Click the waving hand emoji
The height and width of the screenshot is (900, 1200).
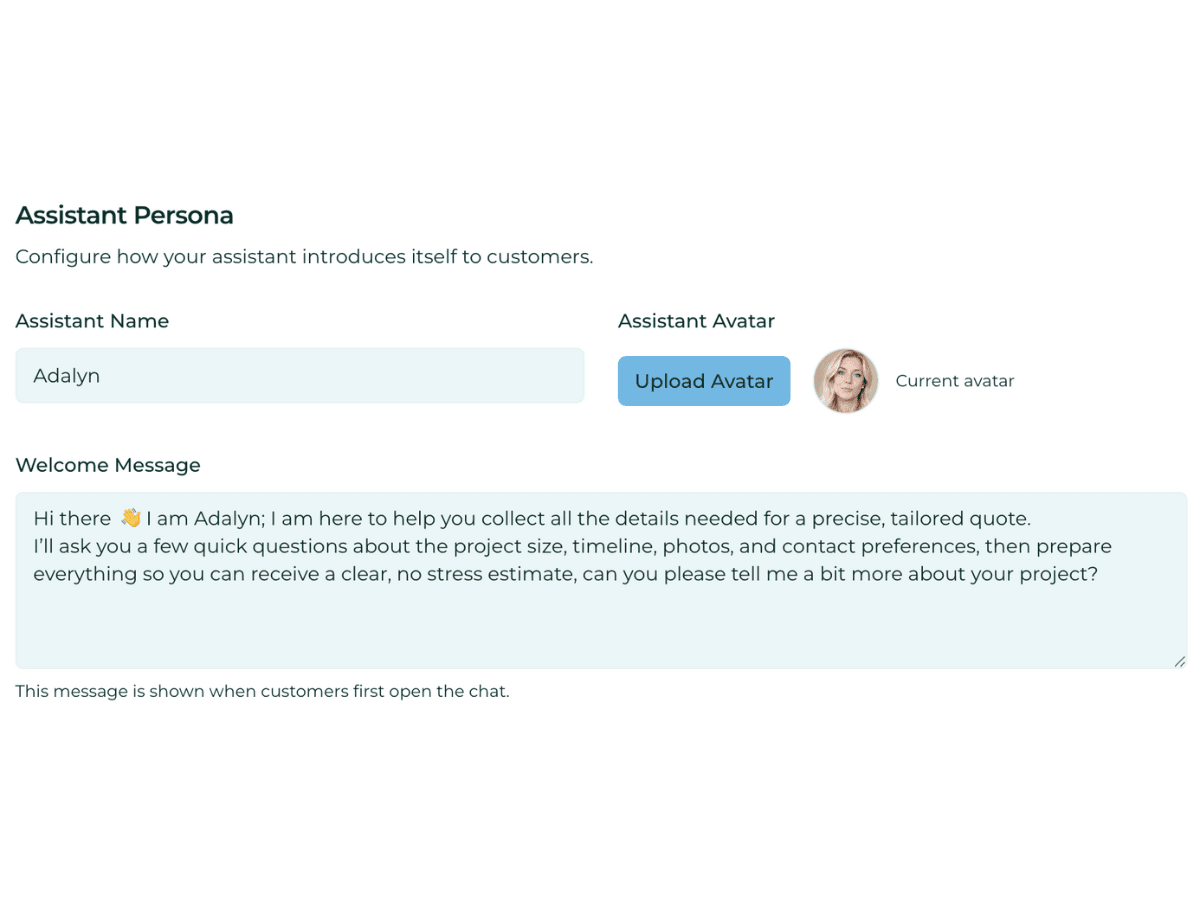pyautogui.click(x=126, y=517)
